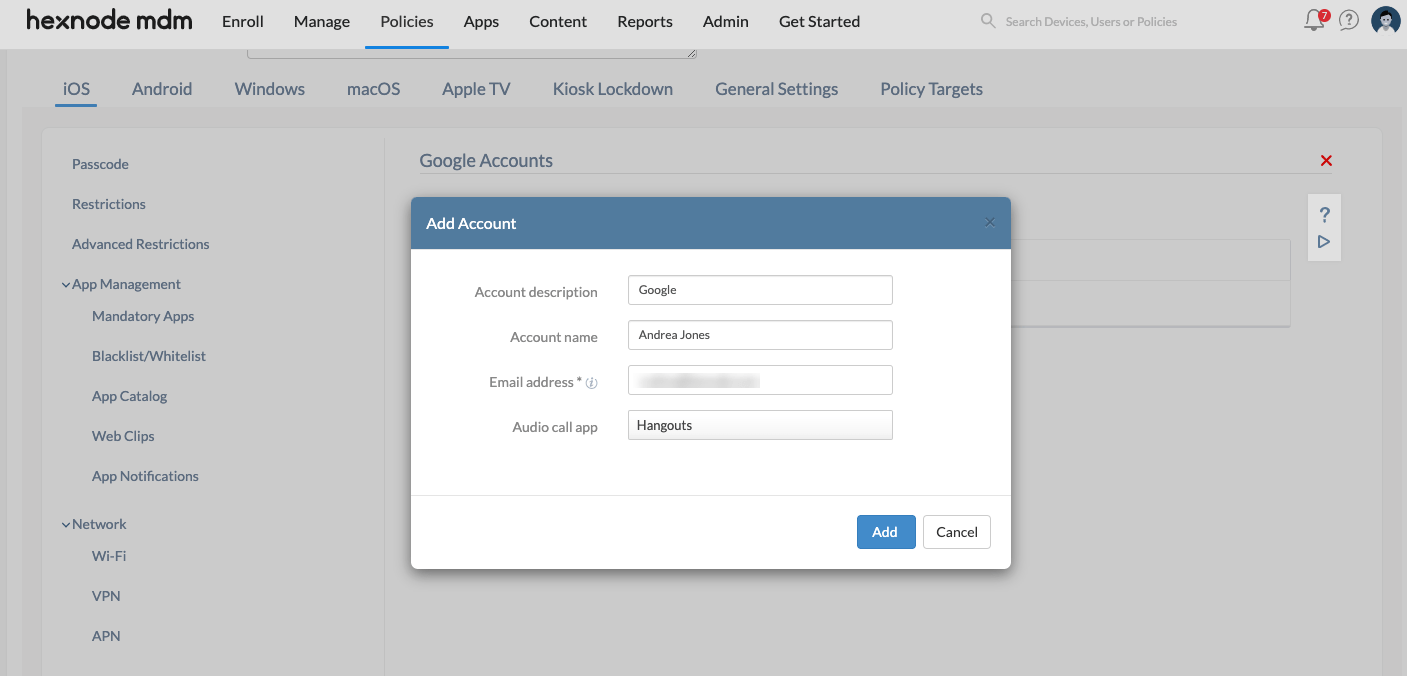
Task: Cancel the Add Account dialog
Action: pos(956,532)
